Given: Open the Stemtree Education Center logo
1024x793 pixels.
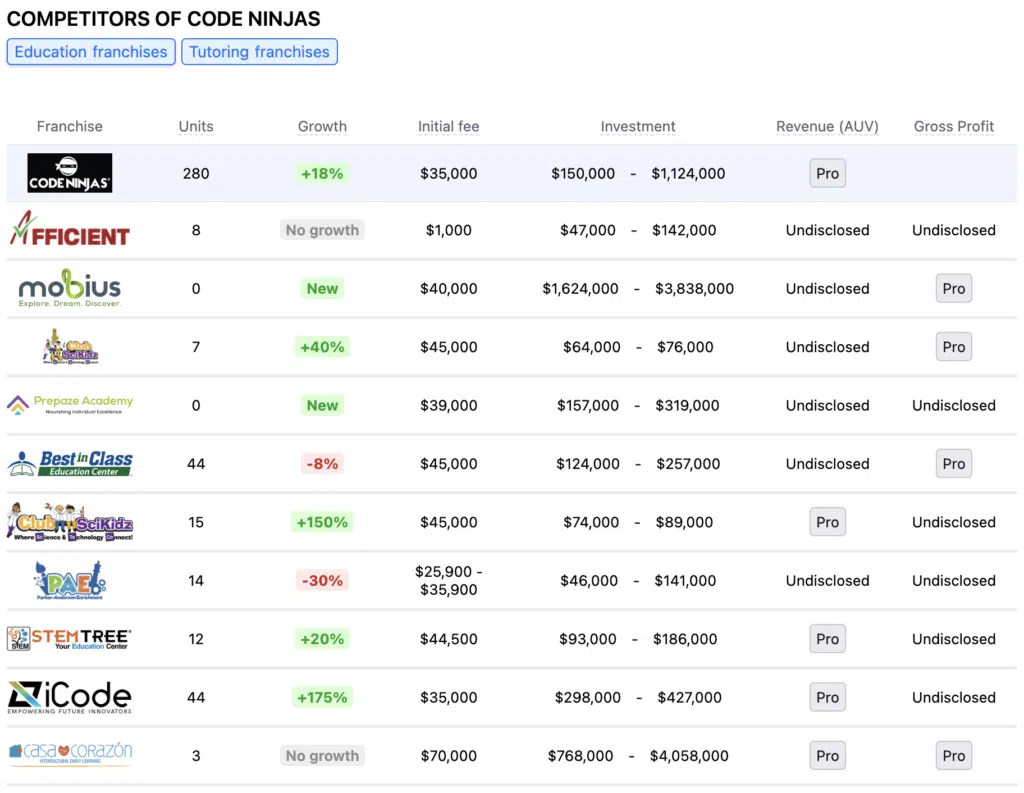Looking at the screenshot, I should point(69,639).
